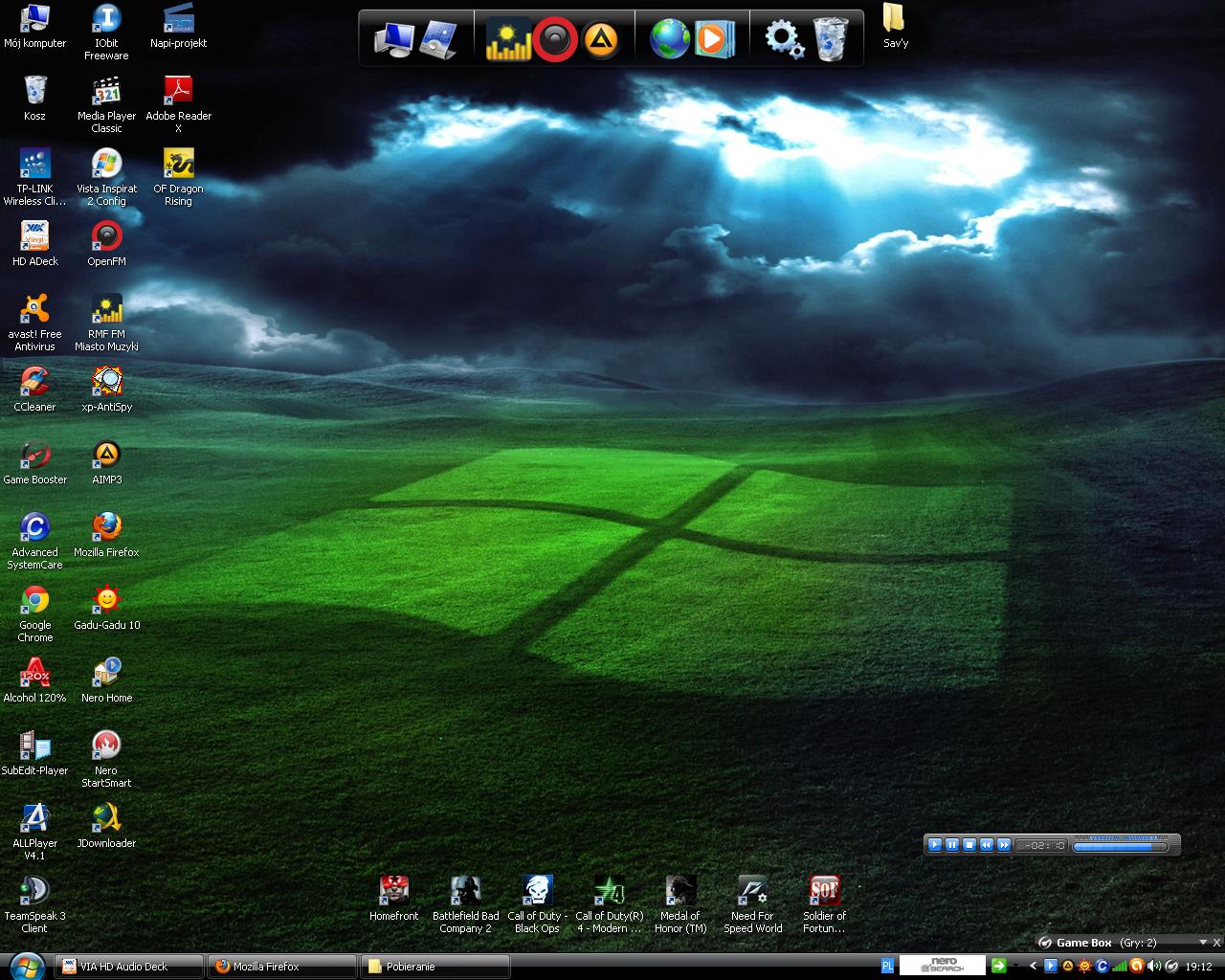Viewport: 1225px width, 980px height.
Task: Open the Kosz recycle bin on desktop
Action: (x=34, y=99)
